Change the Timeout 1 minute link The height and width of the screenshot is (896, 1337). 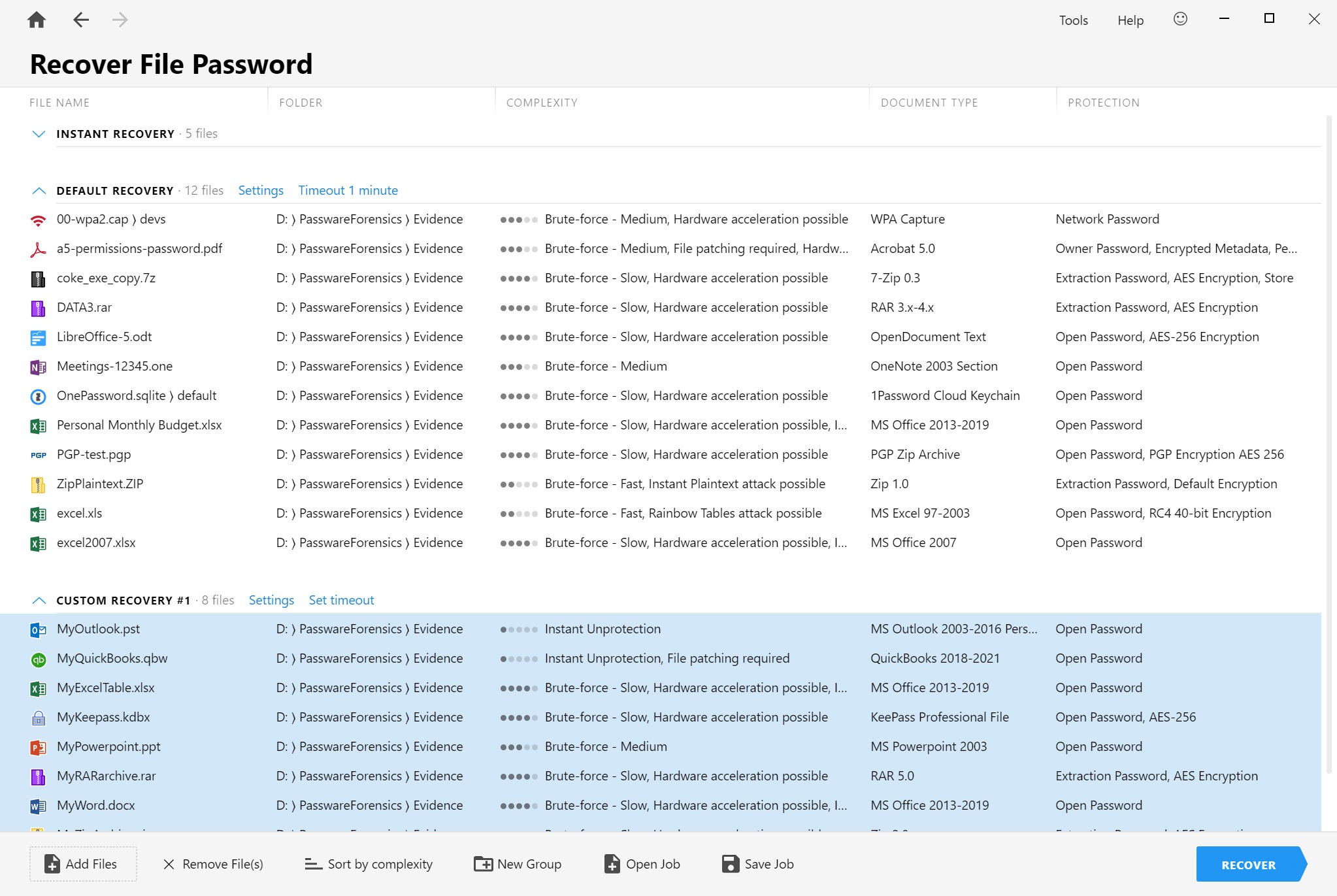click(348, 190)
